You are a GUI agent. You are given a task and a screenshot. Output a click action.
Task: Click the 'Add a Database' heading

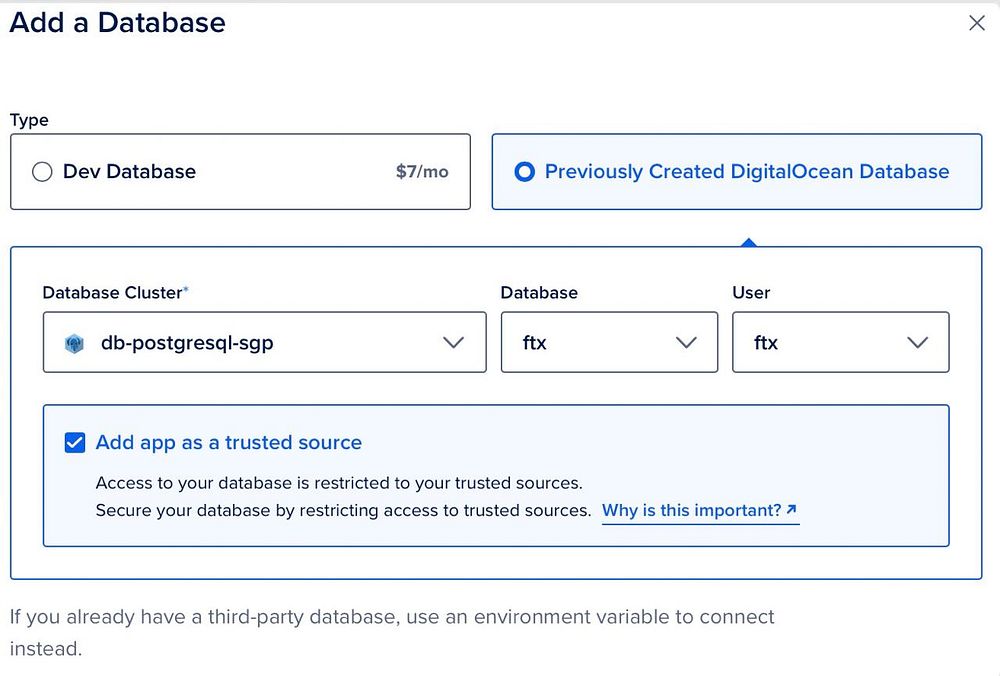(x=118, y=23)
